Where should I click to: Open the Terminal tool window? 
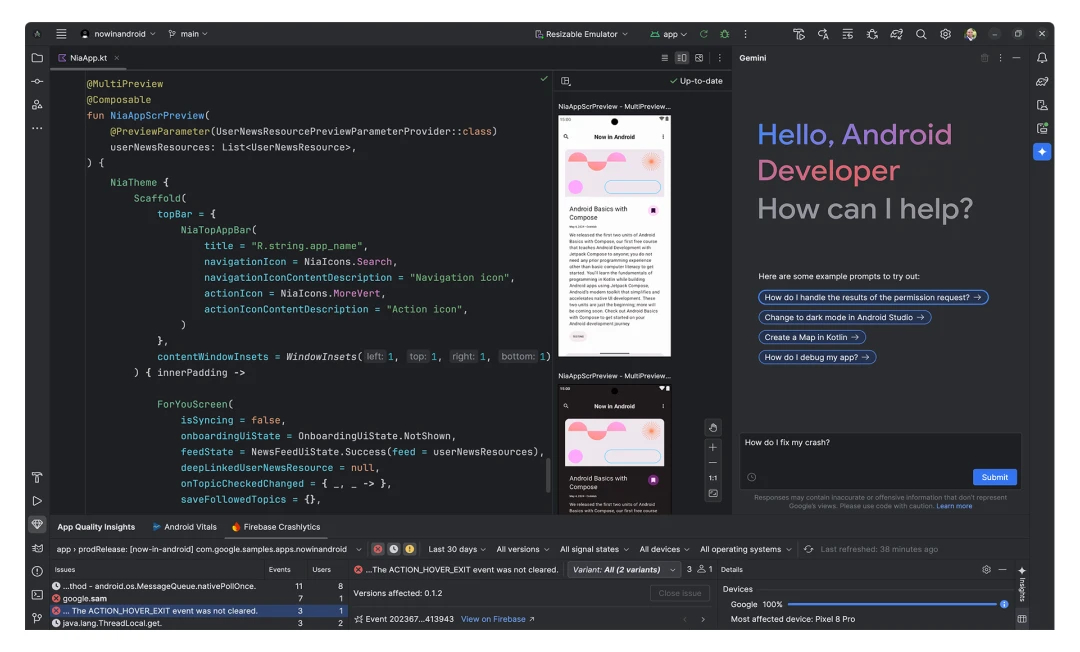pyautogui.click(x=37, y=593)
